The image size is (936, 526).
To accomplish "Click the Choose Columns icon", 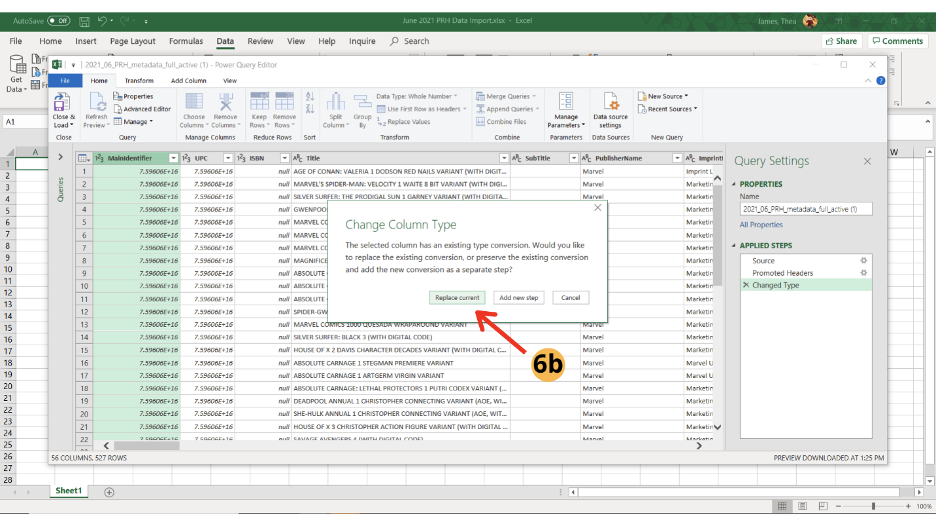I will 194,101.
